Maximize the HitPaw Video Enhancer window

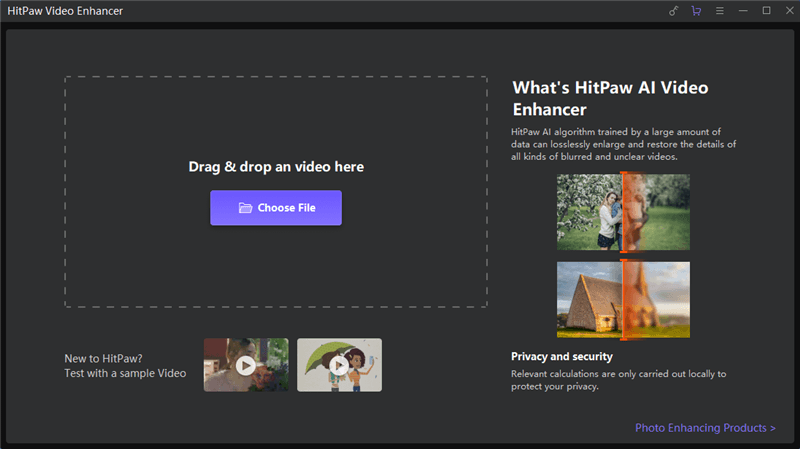click(x=766, y=11)
